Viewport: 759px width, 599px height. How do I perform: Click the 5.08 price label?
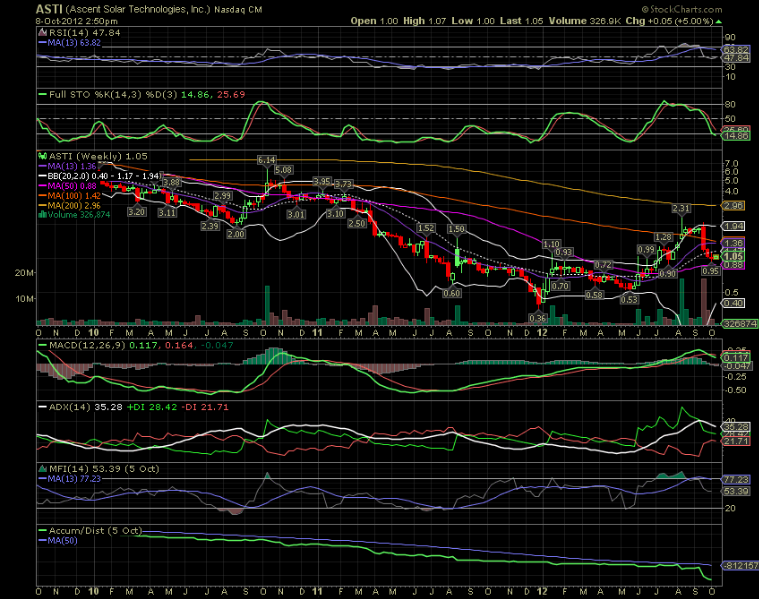coord(283,170)
